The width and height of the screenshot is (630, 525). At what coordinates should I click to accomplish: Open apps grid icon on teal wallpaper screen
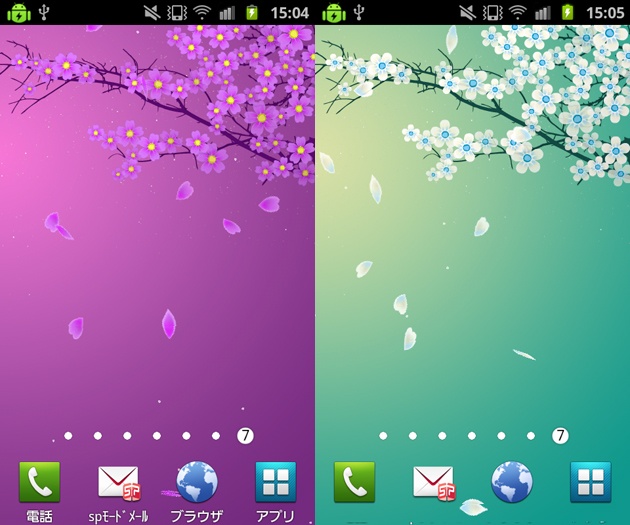(x=590, y=482)
